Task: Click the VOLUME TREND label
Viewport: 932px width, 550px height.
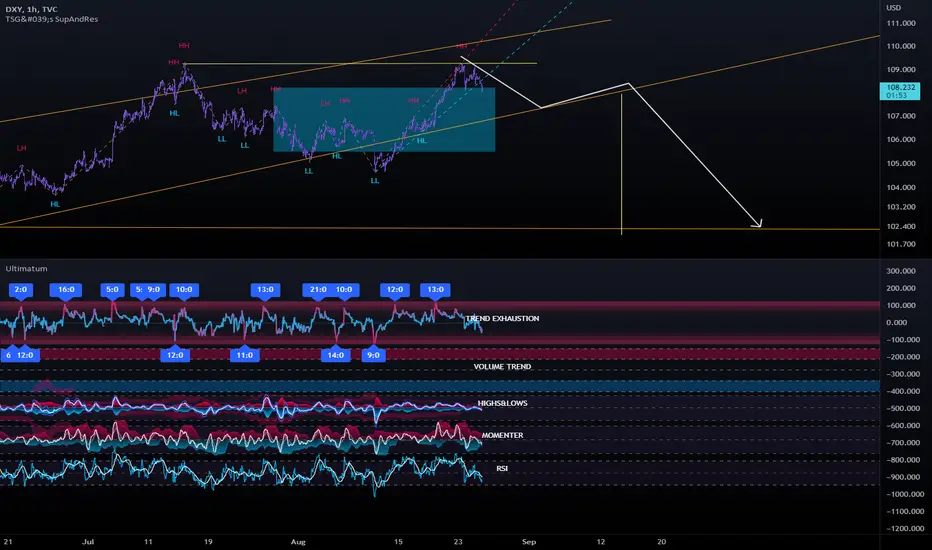Action: point(502,367)
